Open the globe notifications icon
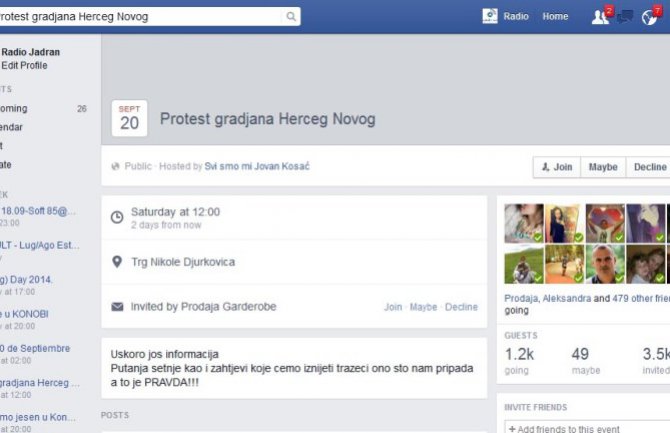670x433 pixels. point(651,17)
